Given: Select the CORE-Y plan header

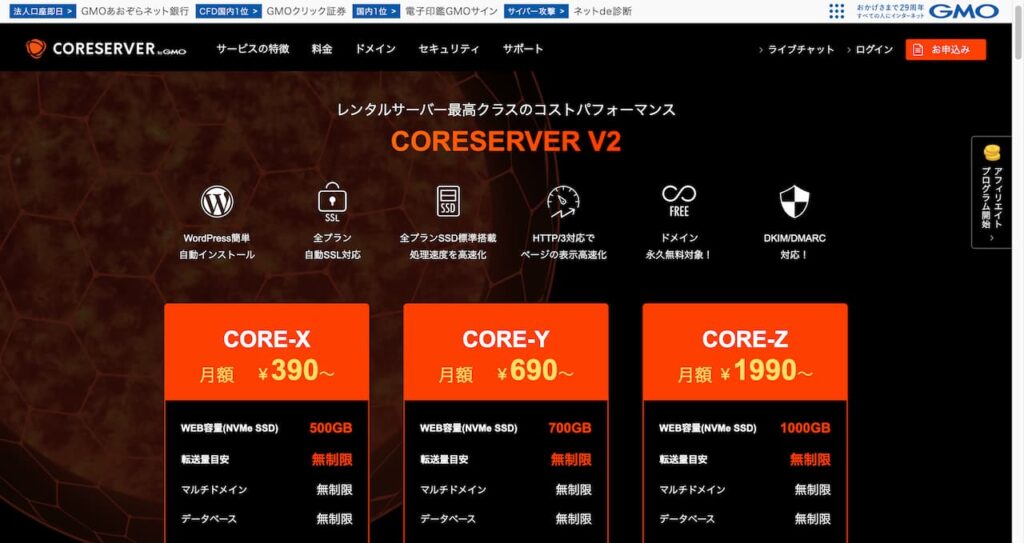Looking at the screenshot, I should pyautogui.click(x=505, y=353).
